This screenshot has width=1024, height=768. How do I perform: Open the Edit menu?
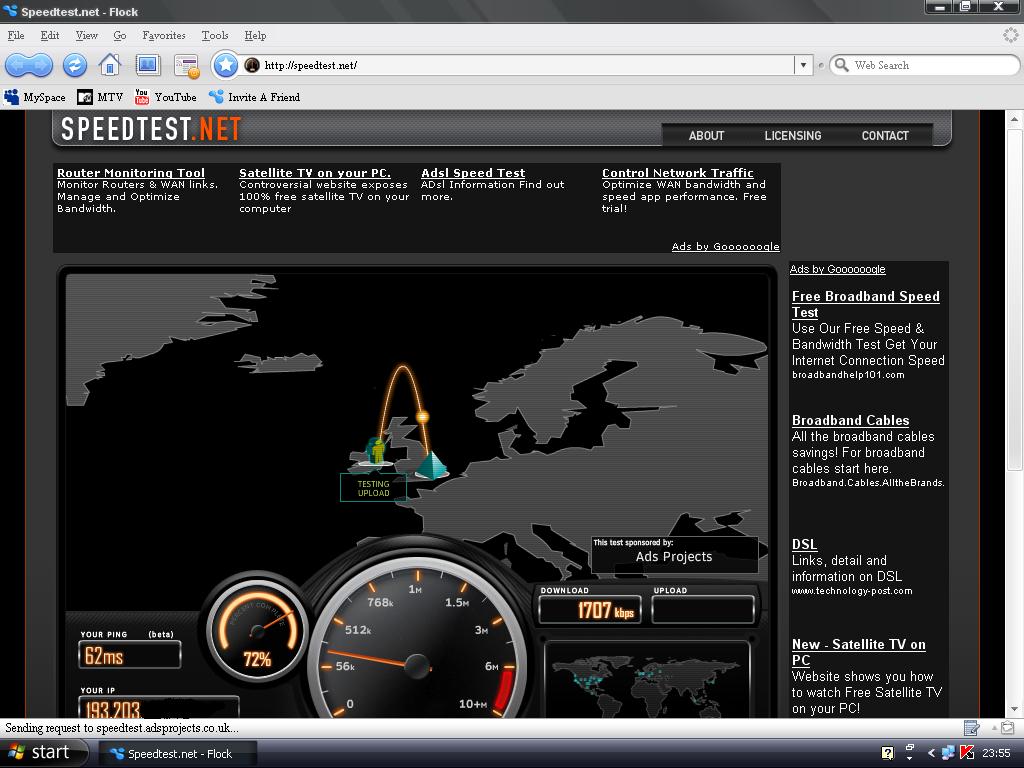click(x=50, y=35)
